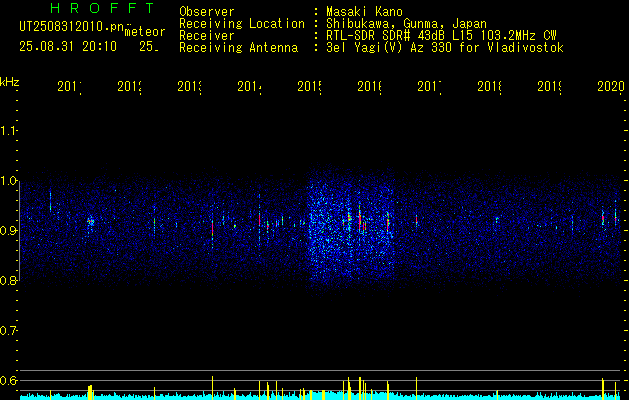Click the gray vertical bar spanning 0.8 to 1.0 kHz
Screen dimensions: 629x400
click(19, 231)
